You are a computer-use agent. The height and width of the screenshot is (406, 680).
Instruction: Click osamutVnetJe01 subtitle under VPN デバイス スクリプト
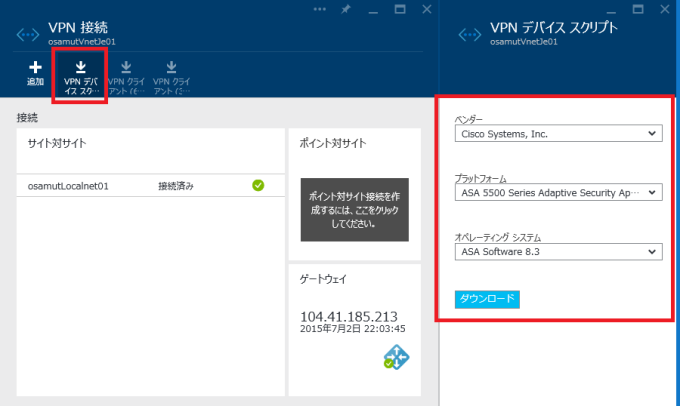click(523, 42)
